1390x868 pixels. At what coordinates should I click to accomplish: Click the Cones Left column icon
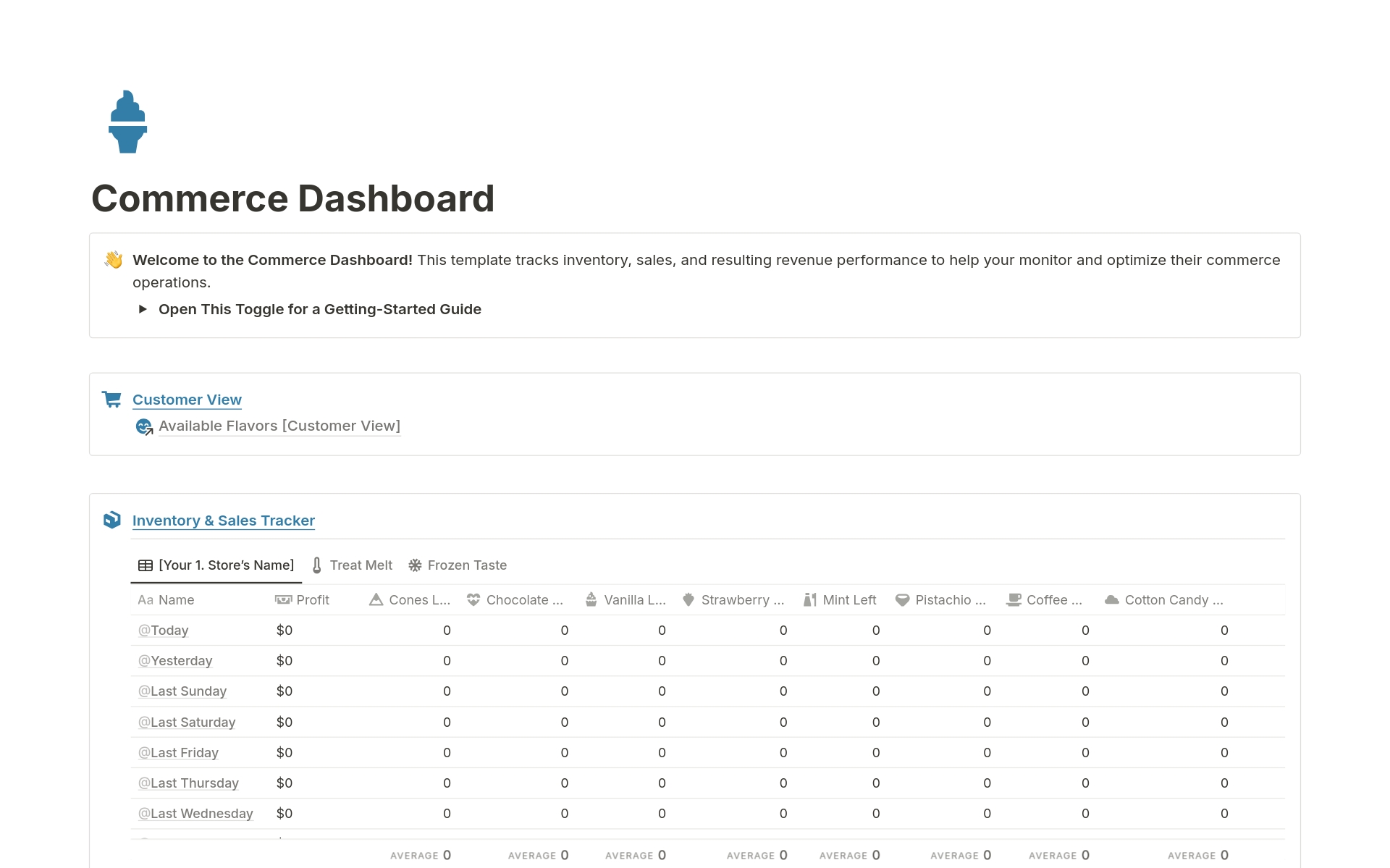click(x=376, y=599)
